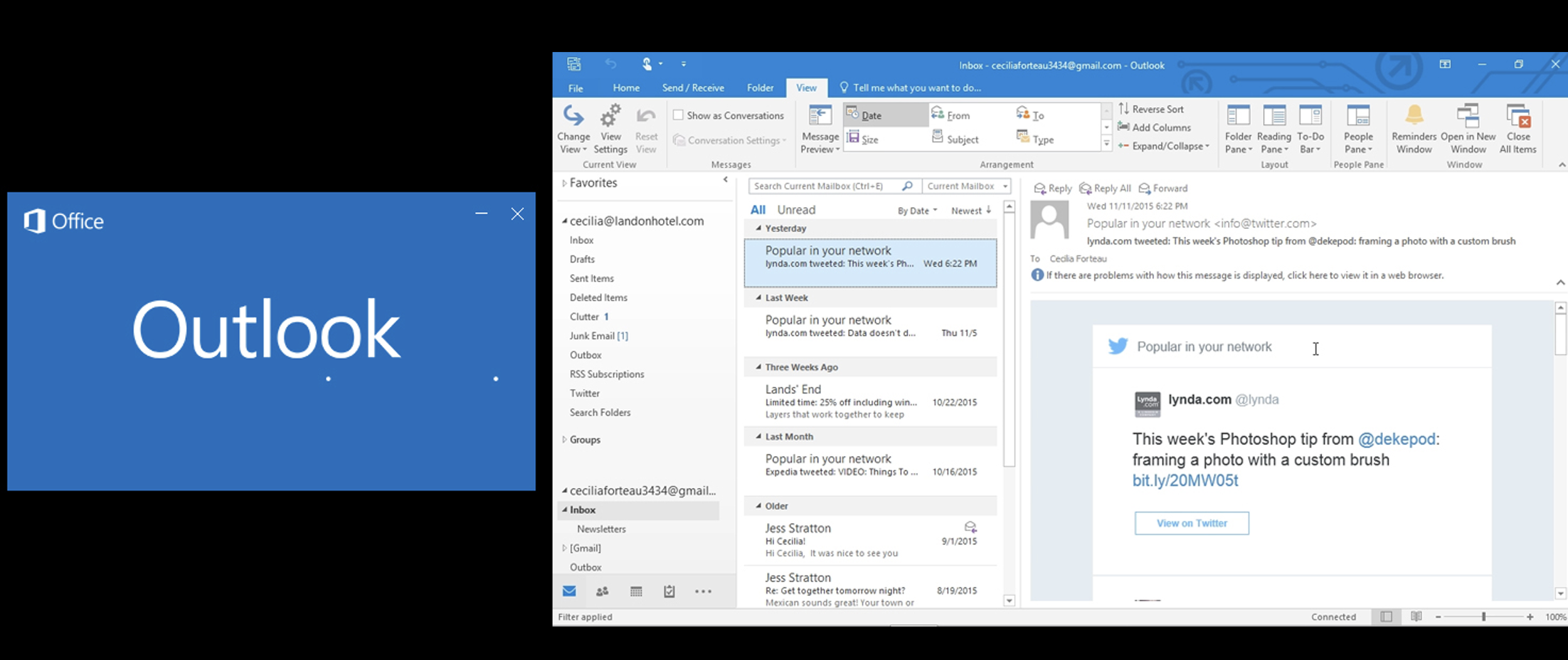
Task: Open the File tab
Action: (575, 88)
